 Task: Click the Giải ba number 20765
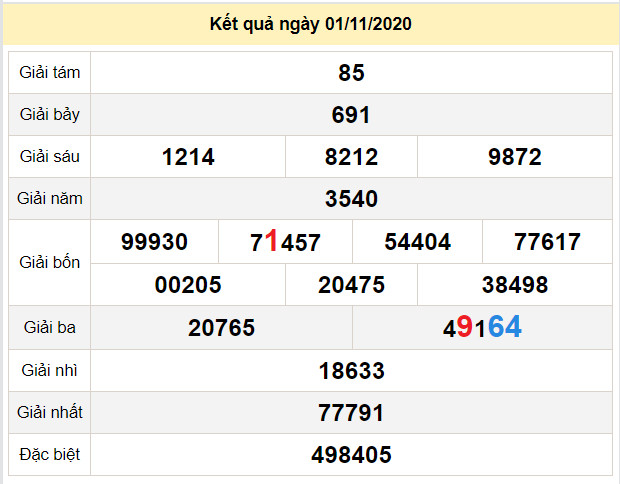(x=221, y=328)
